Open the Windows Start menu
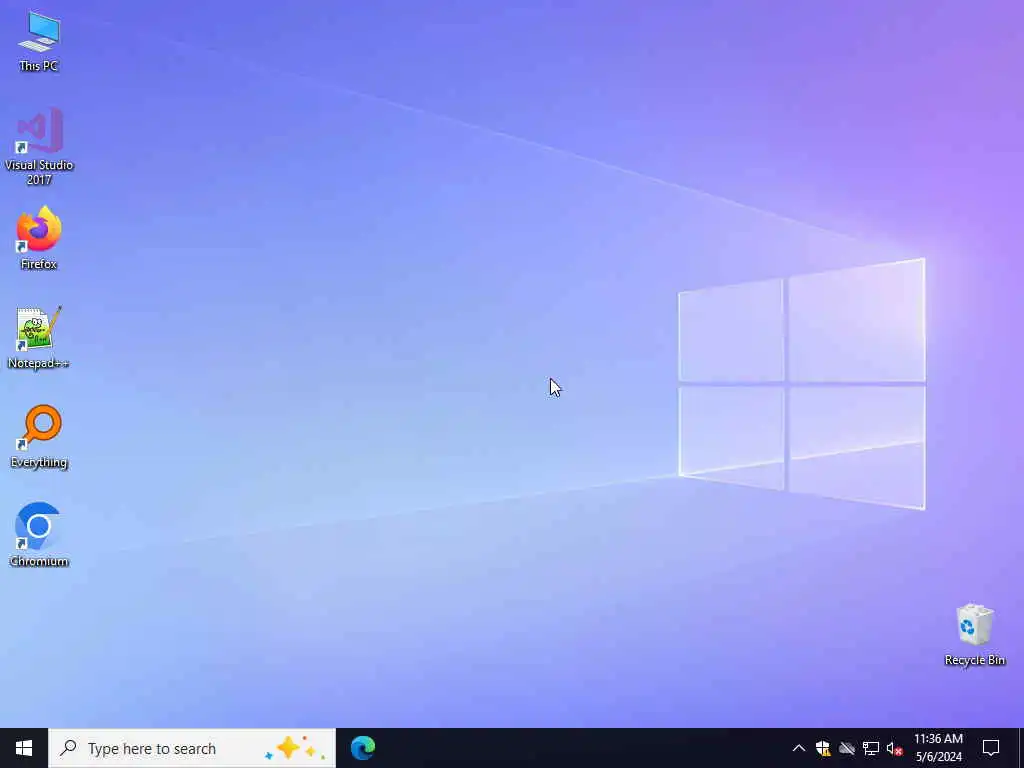Image resolution: width=1024 pixels, height=768 pixels. pyautogui.click(x=24, y=748)
